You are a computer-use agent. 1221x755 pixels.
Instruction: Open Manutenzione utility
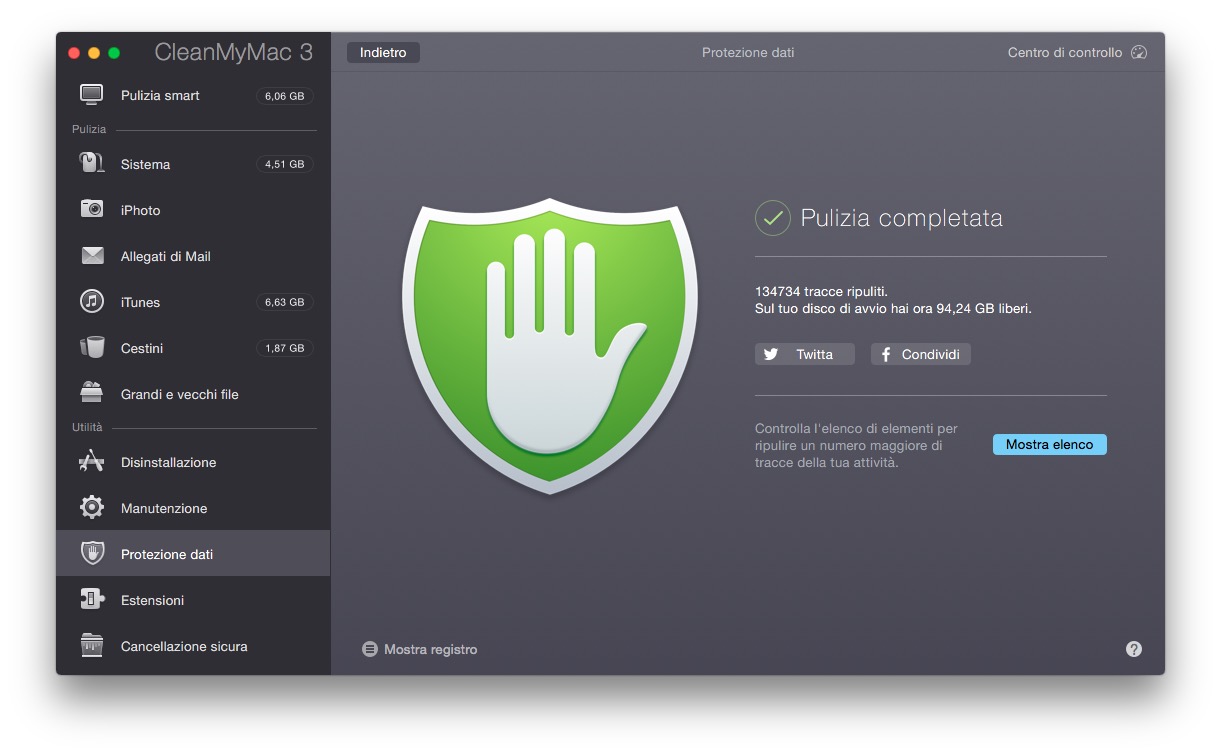click(193, 507)
